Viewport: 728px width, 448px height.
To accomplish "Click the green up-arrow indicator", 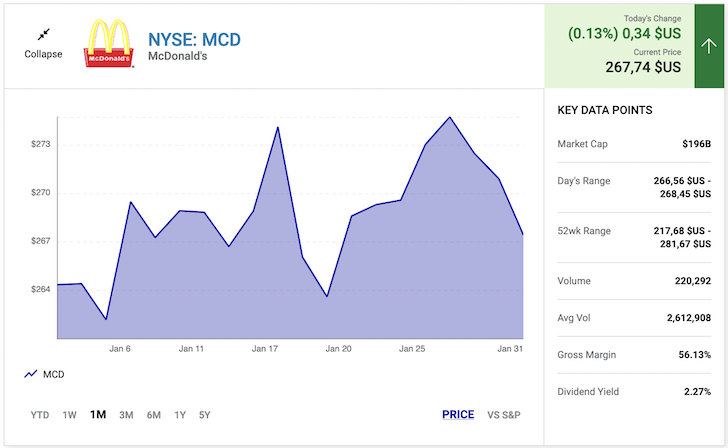I will (709, 46).
